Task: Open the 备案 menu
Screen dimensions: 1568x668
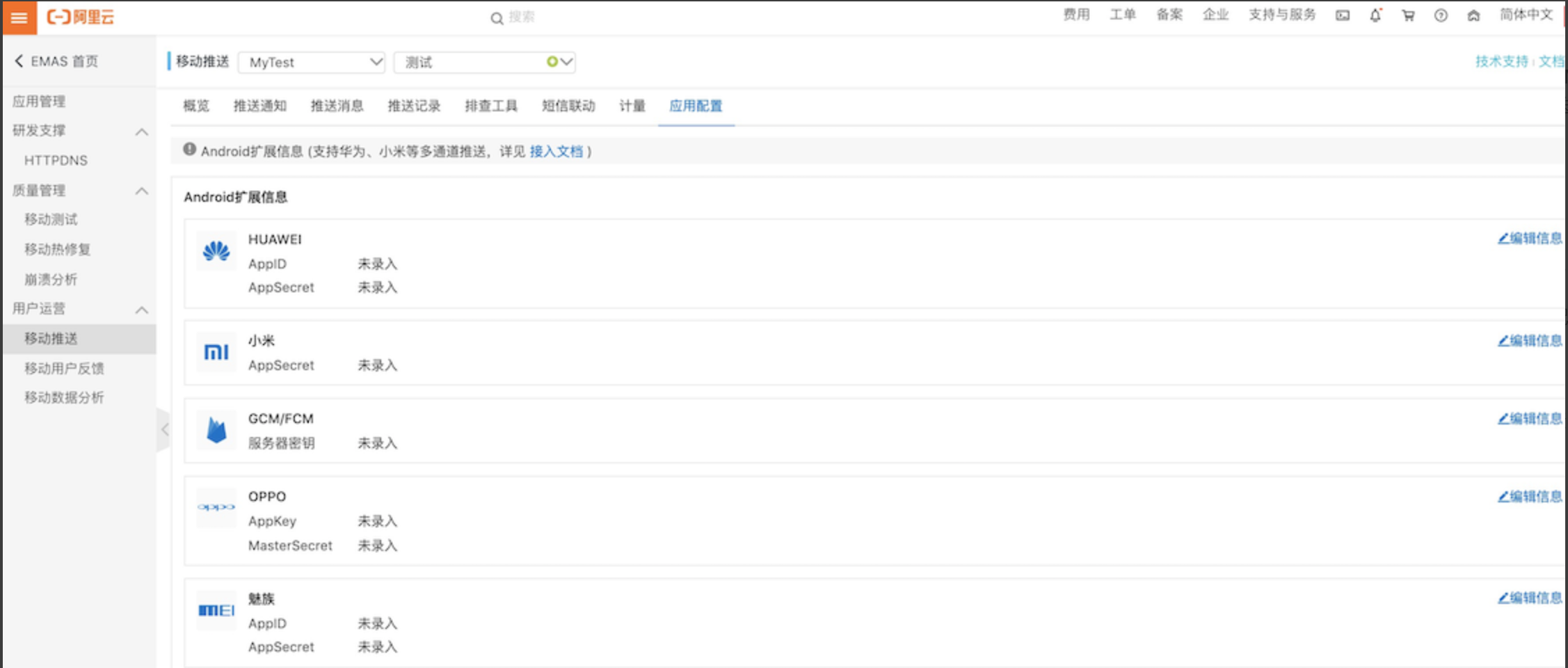Action: point(1169,15)
